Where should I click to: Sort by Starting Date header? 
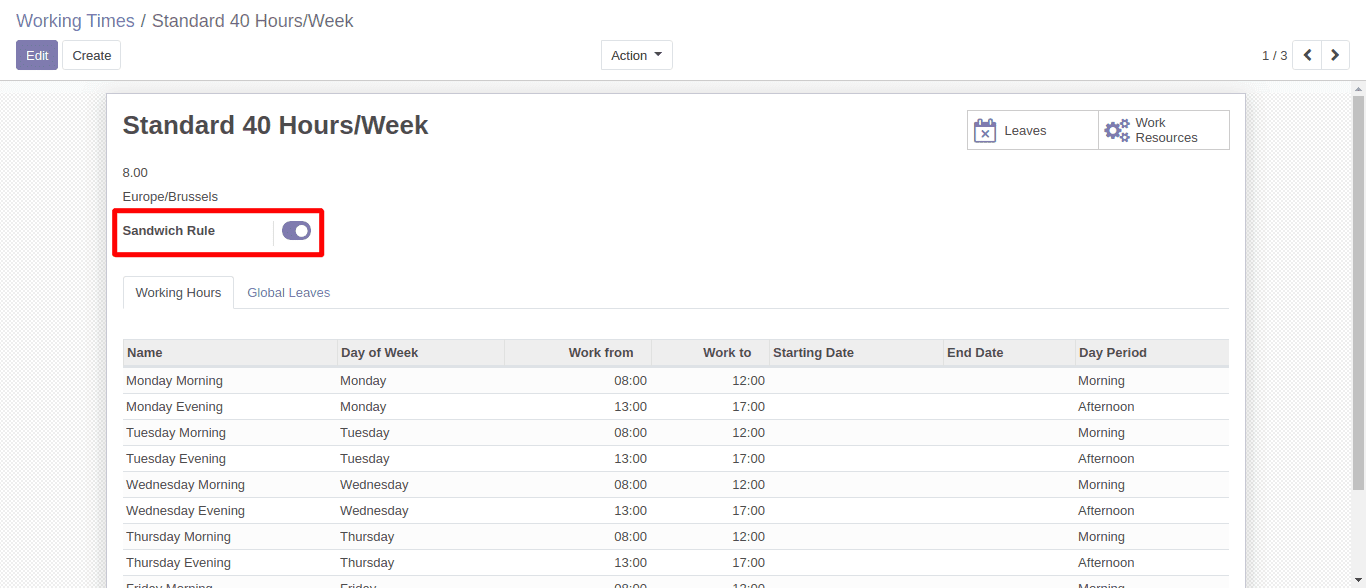coord(856,353)
